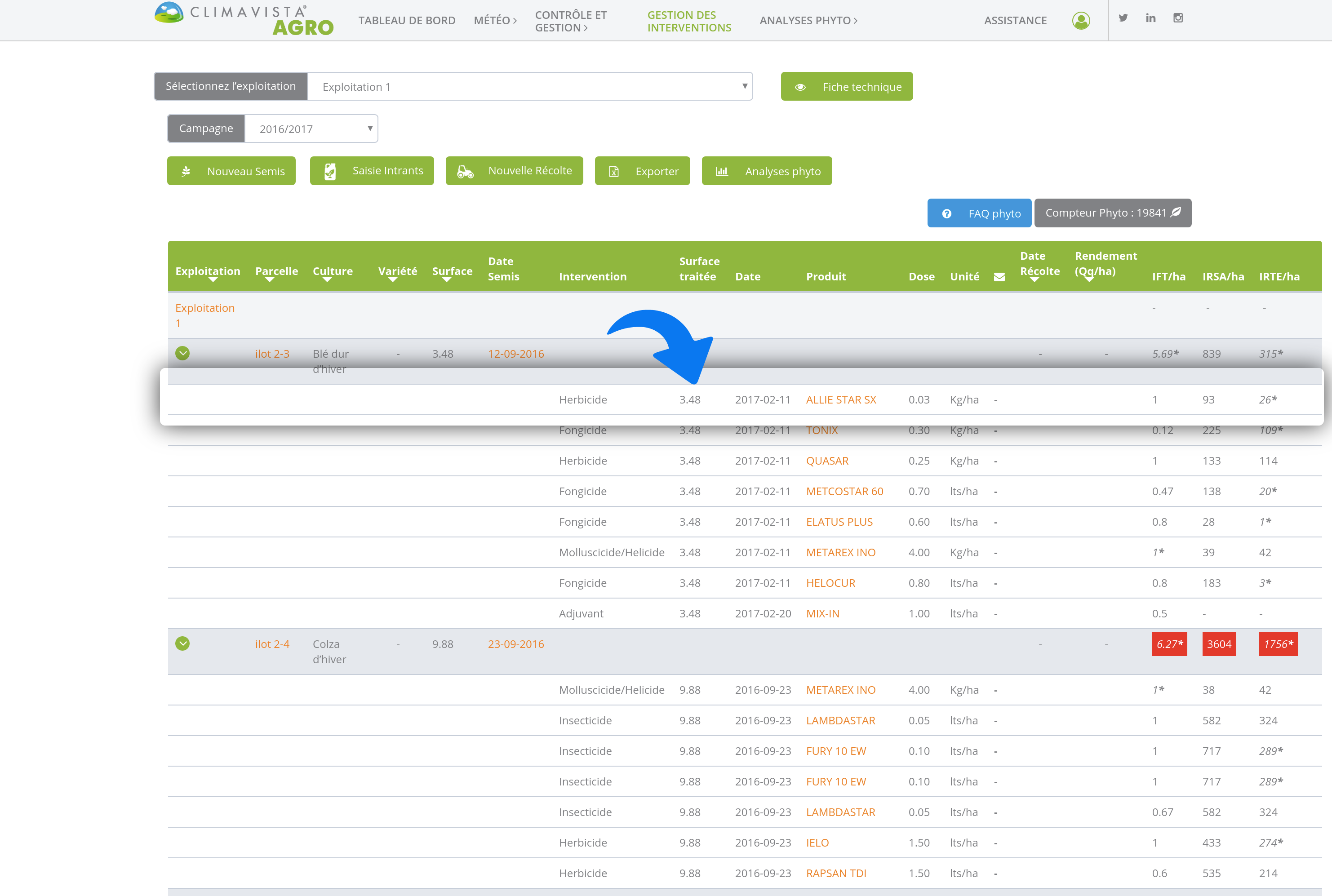Open the Contrôle et gestion menu

coord(570,21)
